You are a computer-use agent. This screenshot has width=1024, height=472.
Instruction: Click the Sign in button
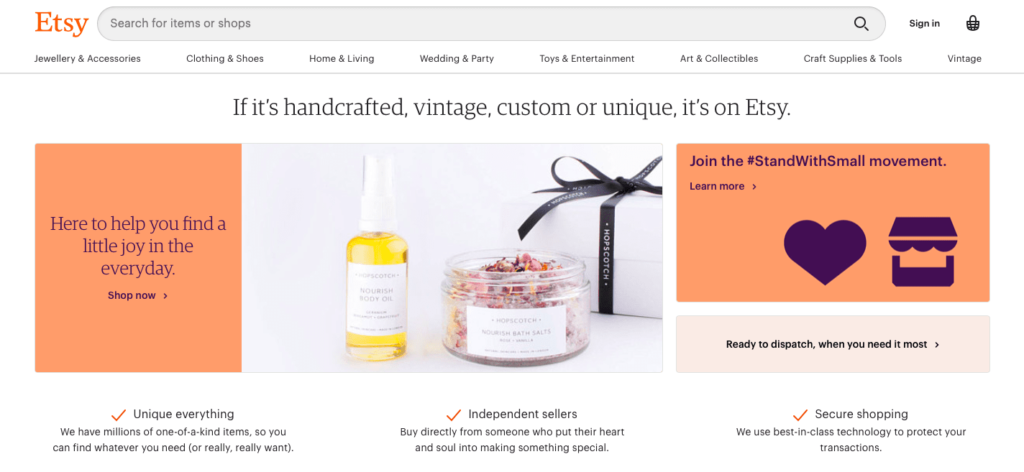924,24
